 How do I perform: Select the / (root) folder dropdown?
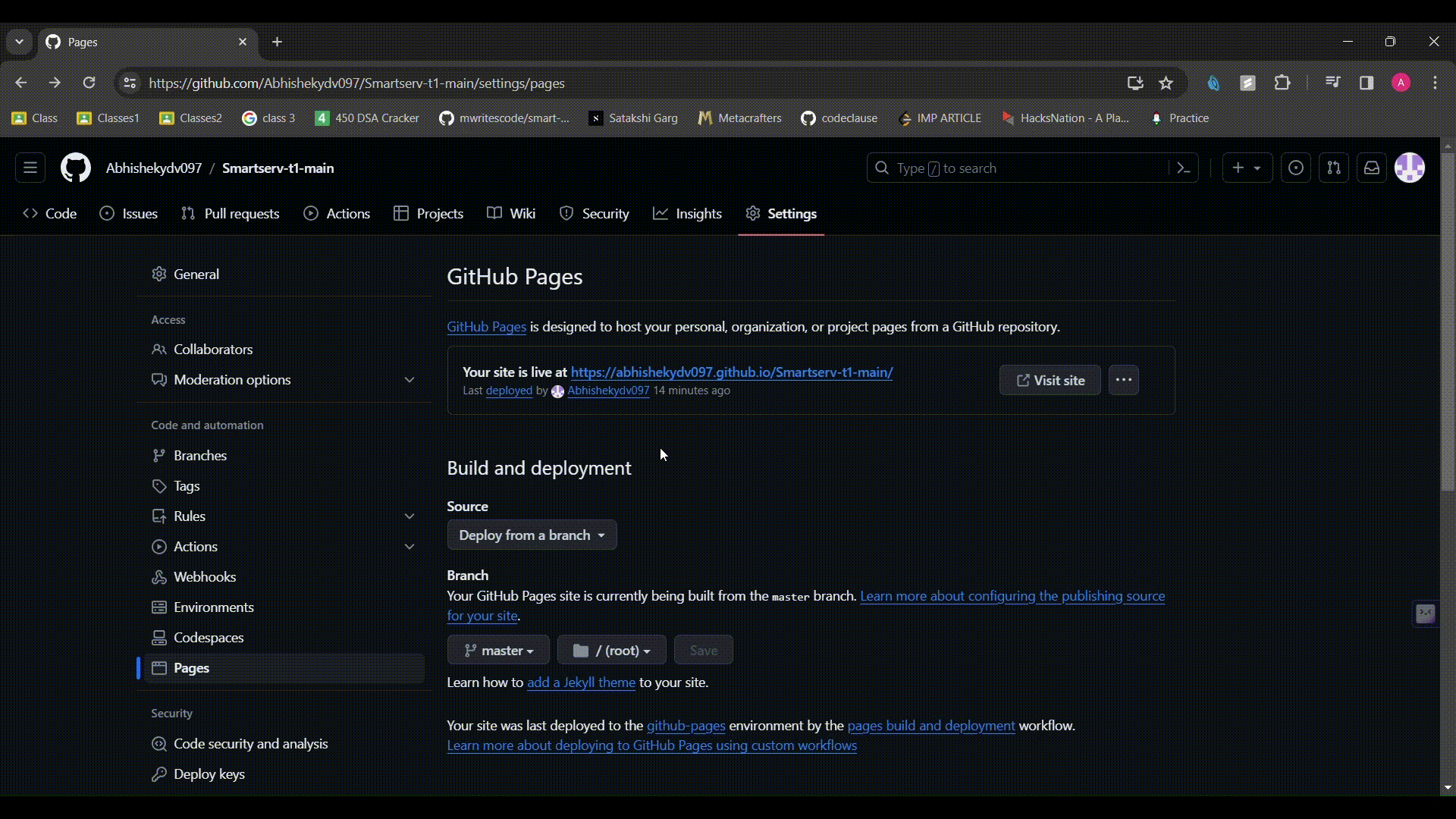(612, 650)
